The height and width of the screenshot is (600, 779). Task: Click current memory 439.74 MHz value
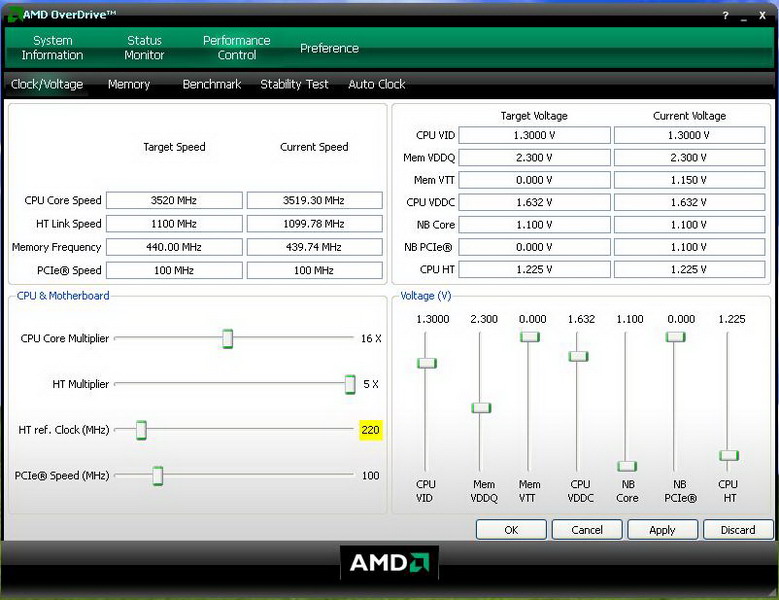click(x=314, y=247)
